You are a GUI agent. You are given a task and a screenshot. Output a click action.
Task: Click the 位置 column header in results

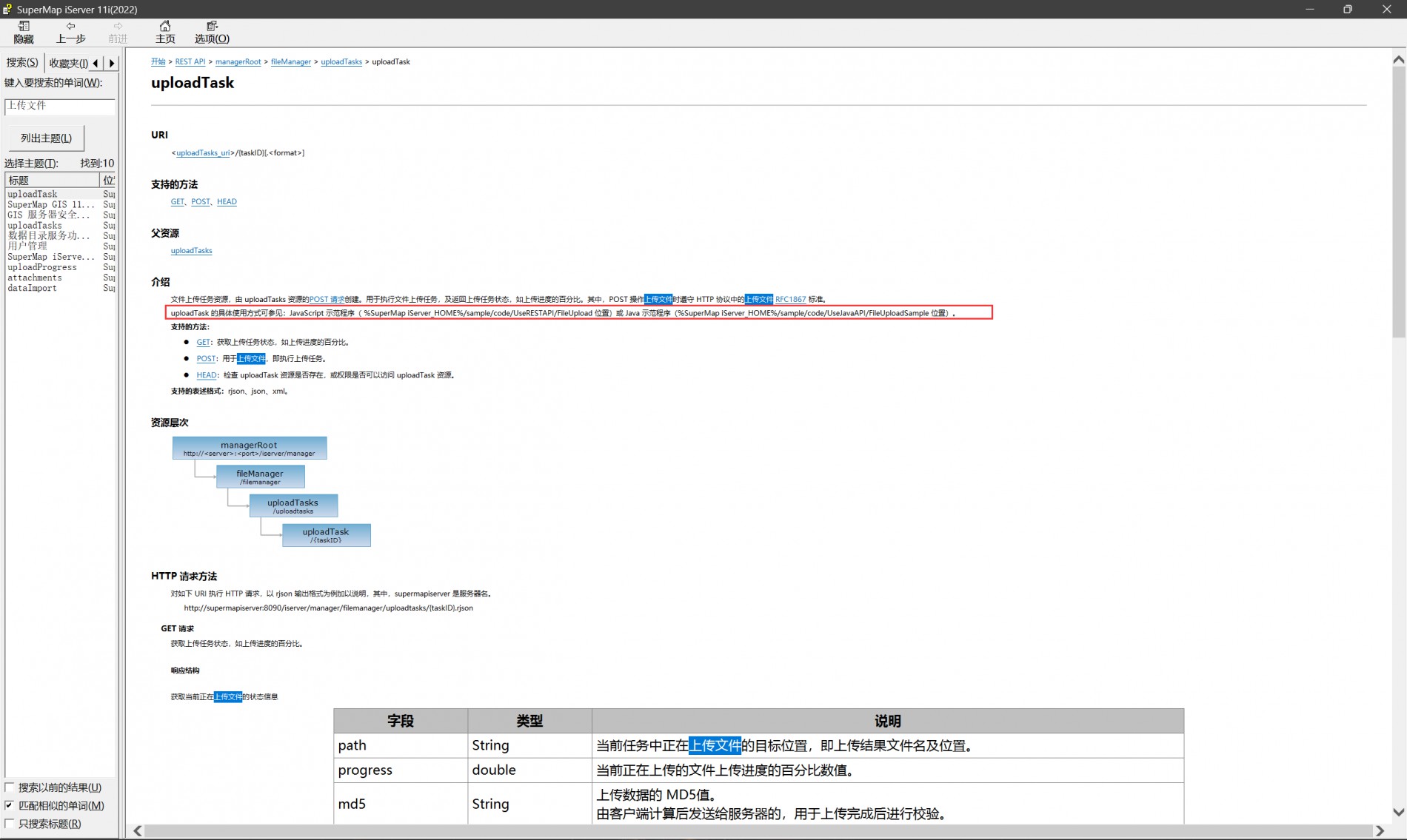108,181
